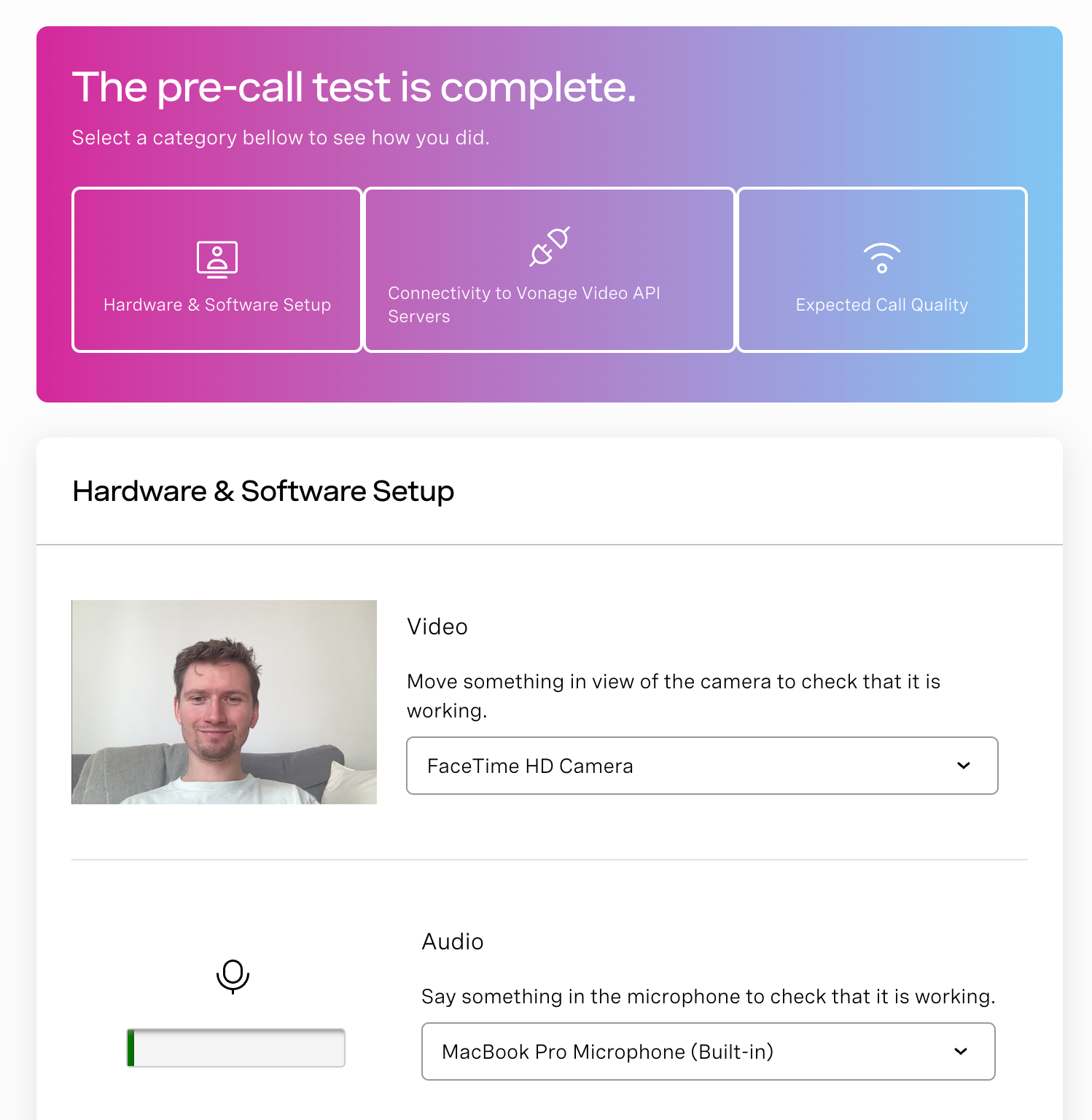Click the camera dropdown chevron
The width and height of the screenshot is (1092, 1120).
coord(964,766)
